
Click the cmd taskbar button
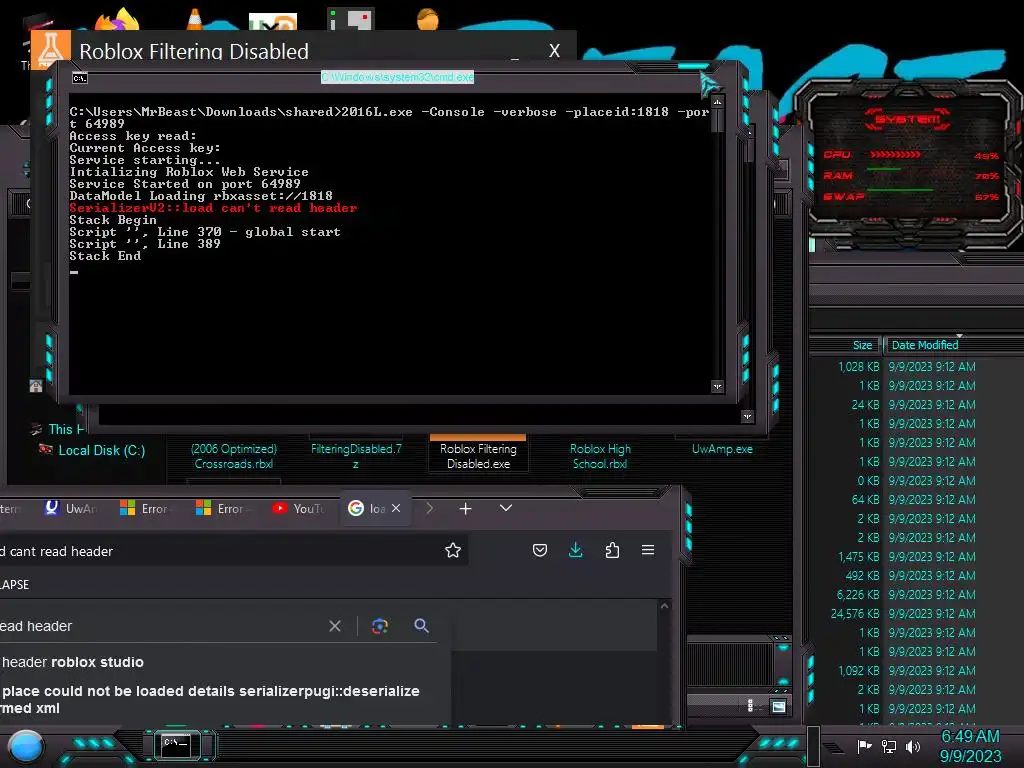[176, 746]
